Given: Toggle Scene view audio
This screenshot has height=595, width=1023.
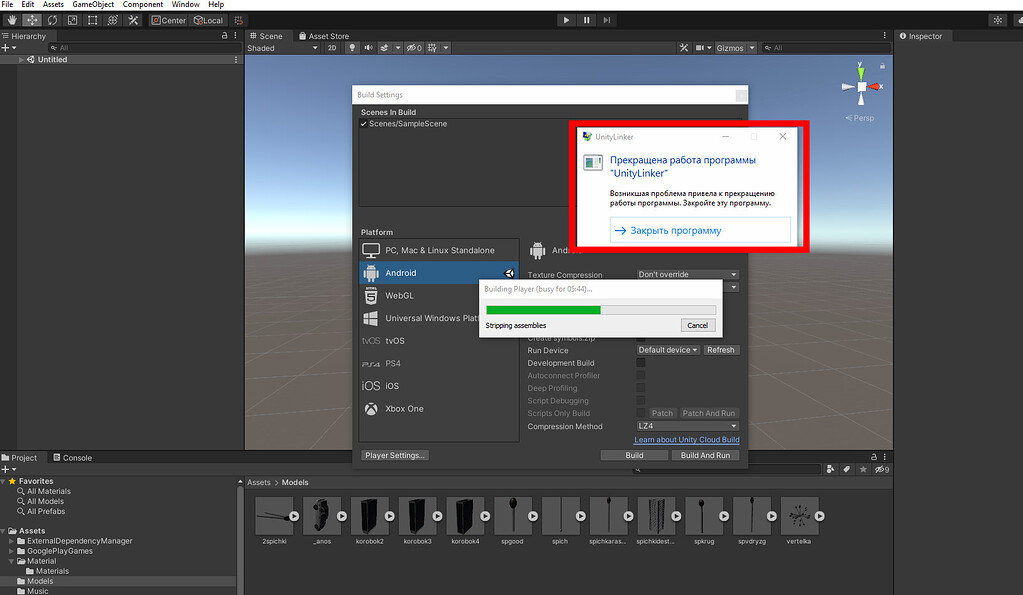Looking at the screenshot, I should [x=369, y=47].
